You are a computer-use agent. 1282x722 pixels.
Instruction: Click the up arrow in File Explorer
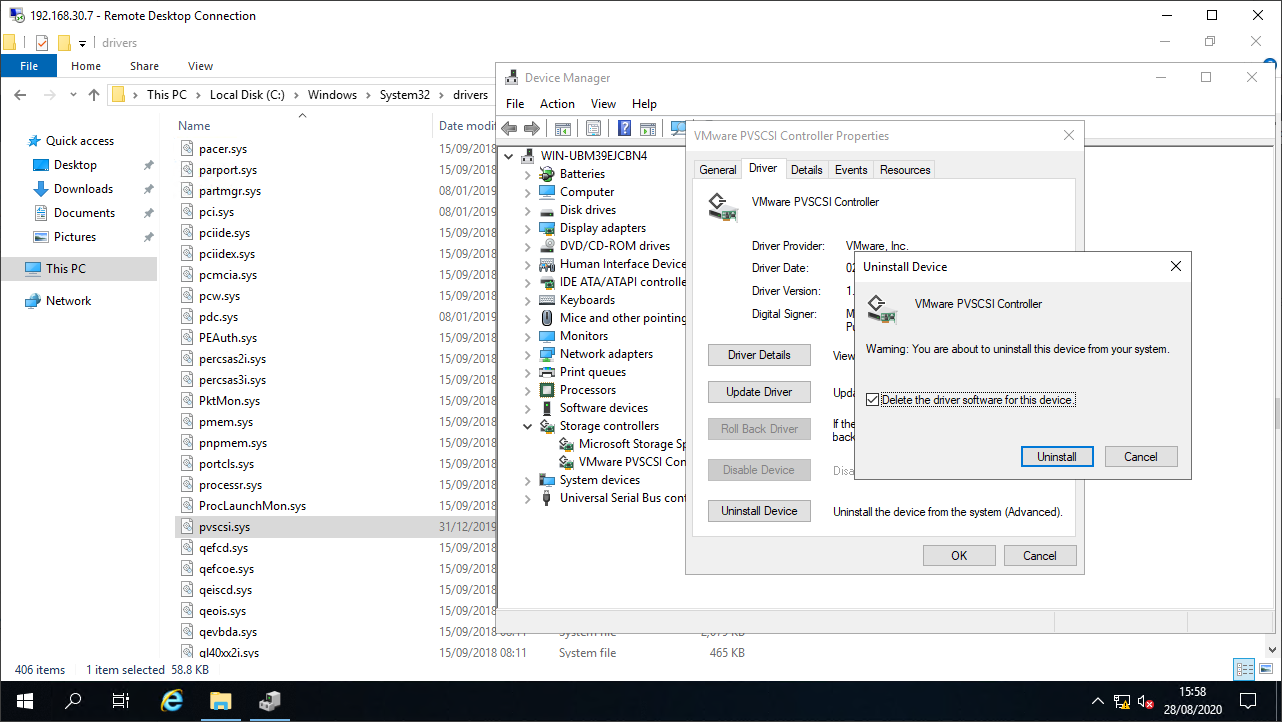(94, 95)
